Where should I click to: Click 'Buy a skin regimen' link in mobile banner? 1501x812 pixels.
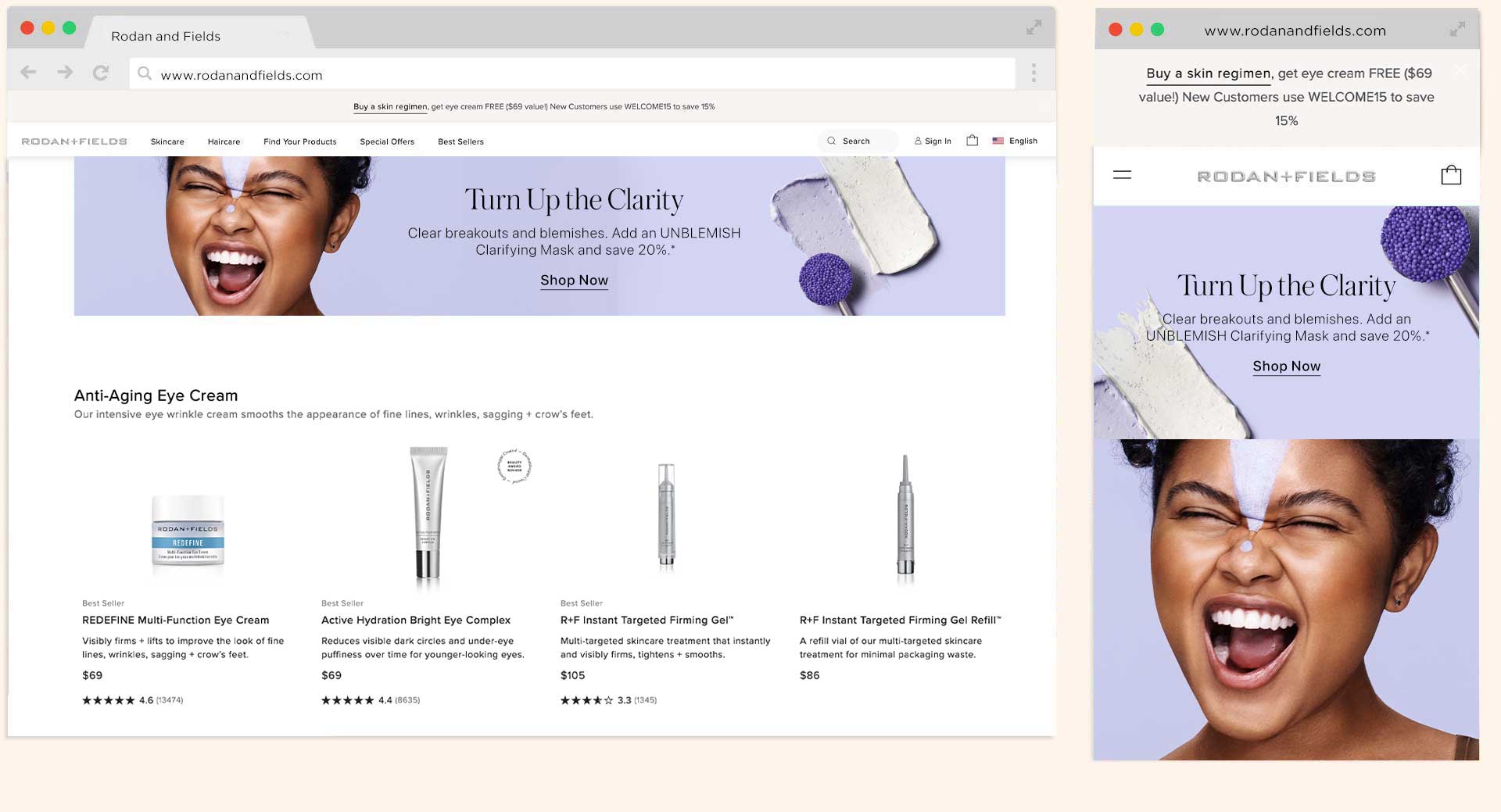point(1209,73)
